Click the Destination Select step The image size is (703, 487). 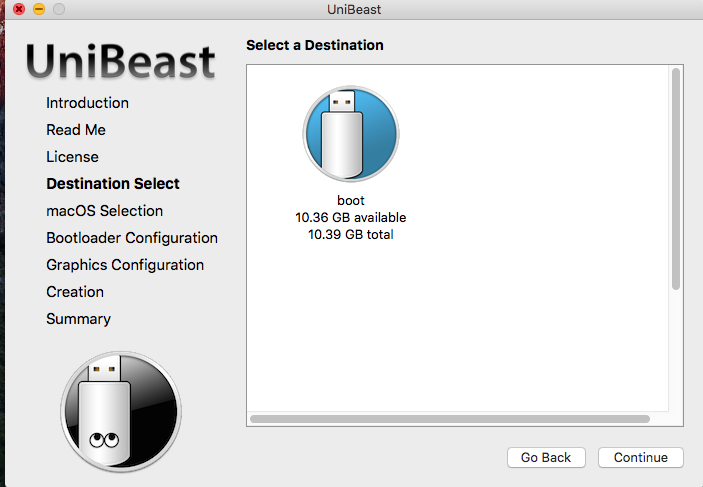point(113,183)
